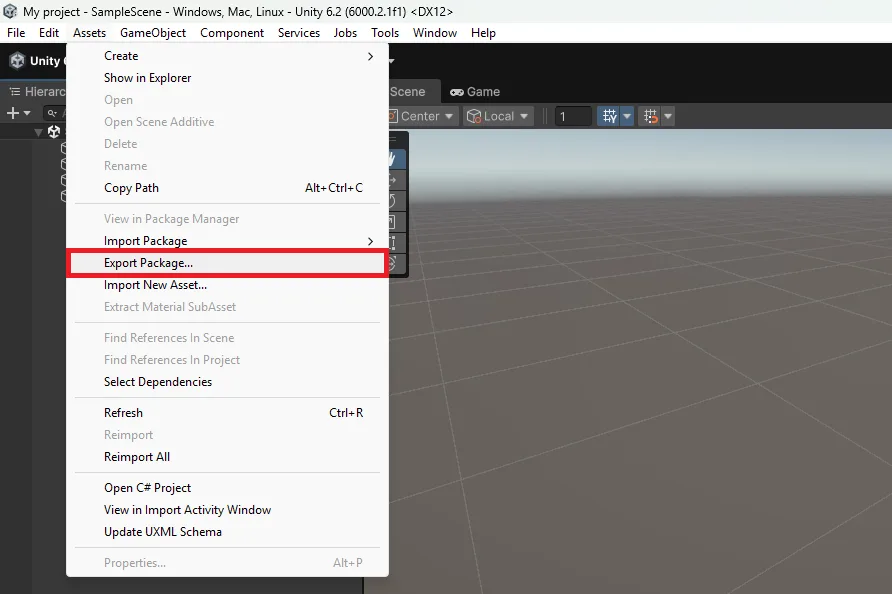Click the plus icon in Hierarchy
Viewport: 892px width, 594px height.
(x=13, y=114)
